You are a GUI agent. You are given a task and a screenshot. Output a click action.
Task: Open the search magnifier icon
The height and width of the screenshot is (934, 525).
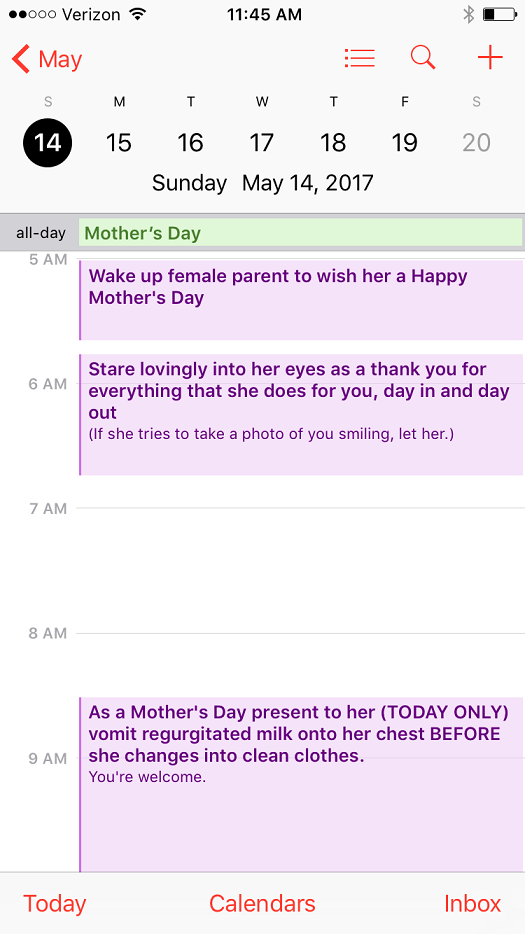click(x=423, y=58)
